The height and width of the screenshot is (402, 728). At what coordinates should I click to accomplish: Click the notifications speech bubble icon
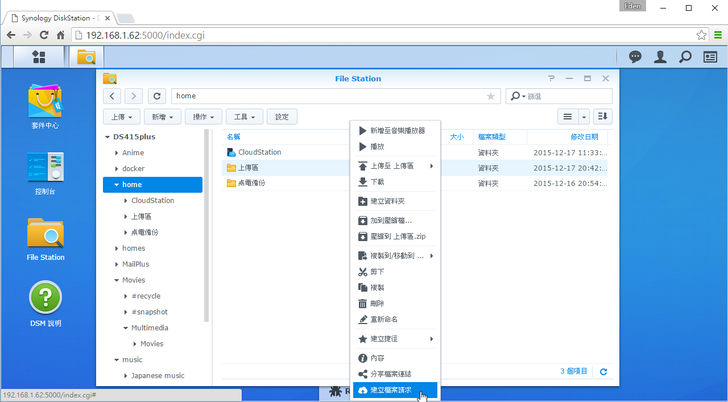[635, 57]
